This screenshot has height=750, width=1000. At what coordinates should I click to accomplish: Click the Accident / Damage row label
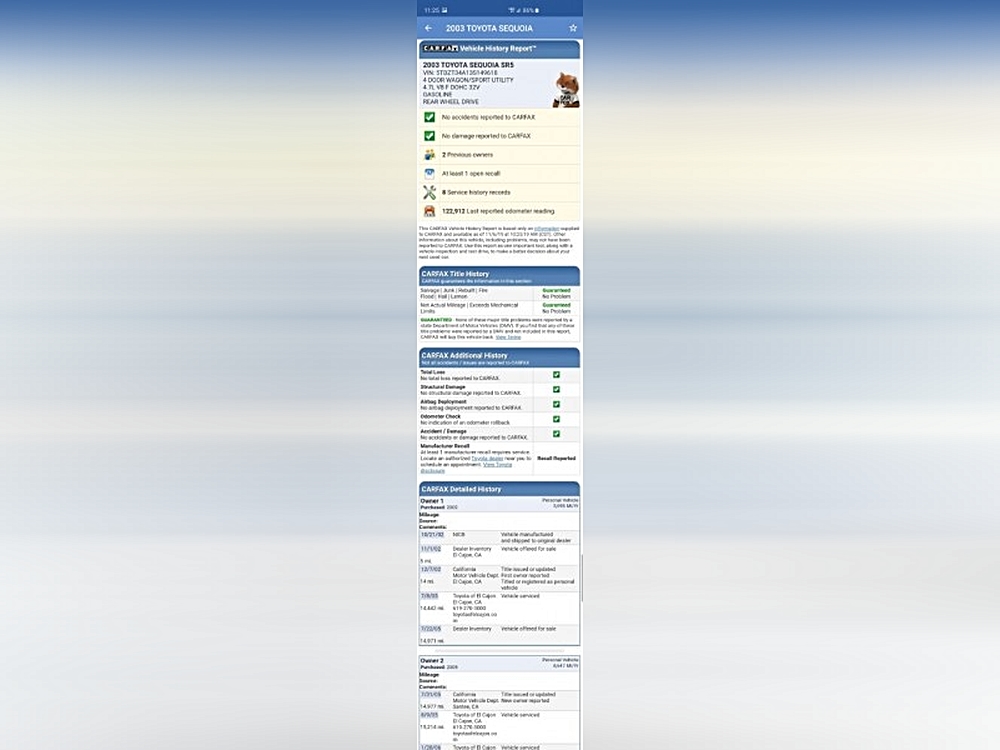tap(444, 431)
